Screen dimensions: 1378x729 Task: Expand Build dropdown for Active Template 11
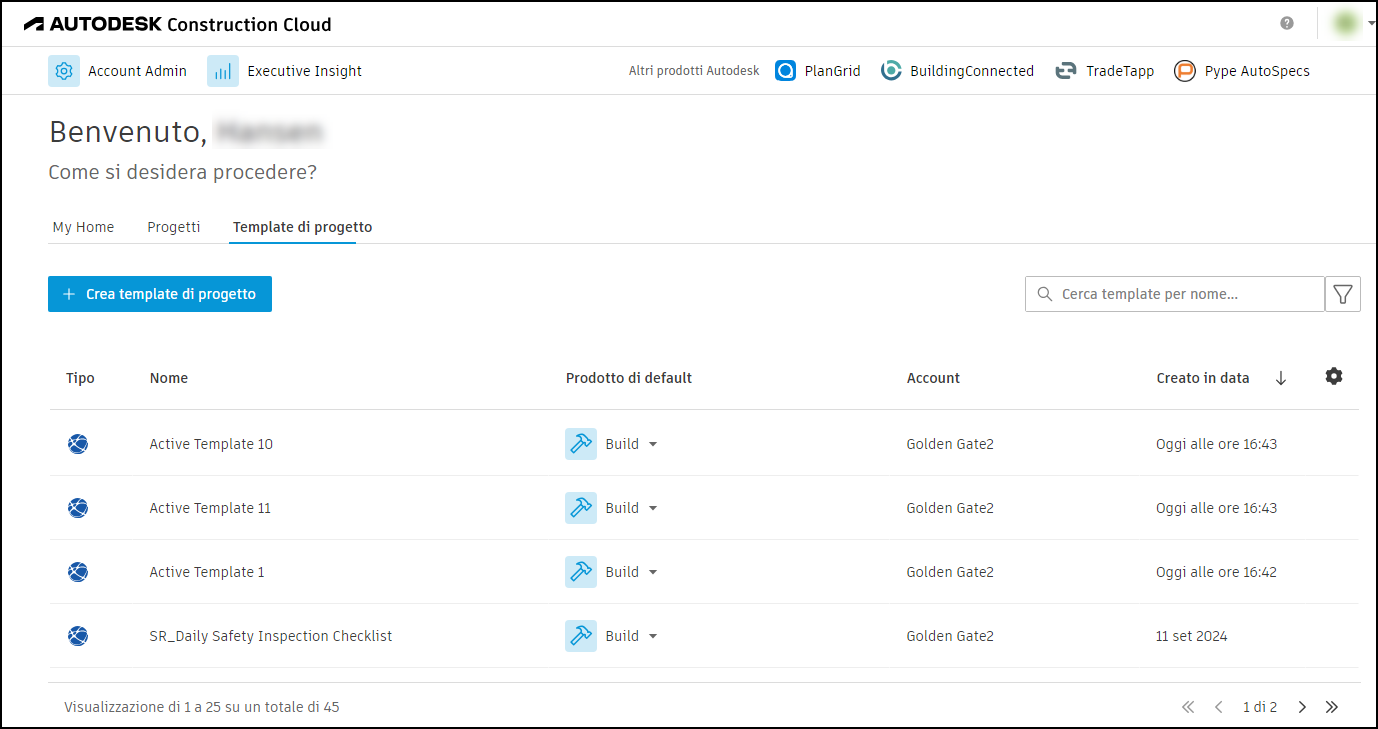(653, 508)
